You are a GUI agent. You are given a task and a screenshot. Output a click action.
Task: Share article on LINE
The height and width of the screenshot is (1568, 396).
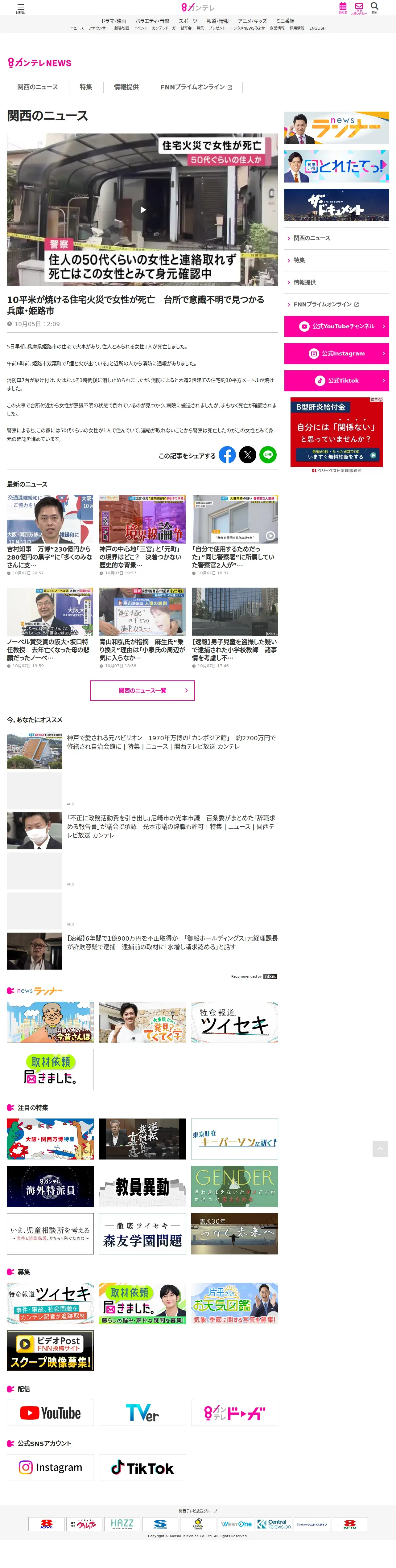268,455
